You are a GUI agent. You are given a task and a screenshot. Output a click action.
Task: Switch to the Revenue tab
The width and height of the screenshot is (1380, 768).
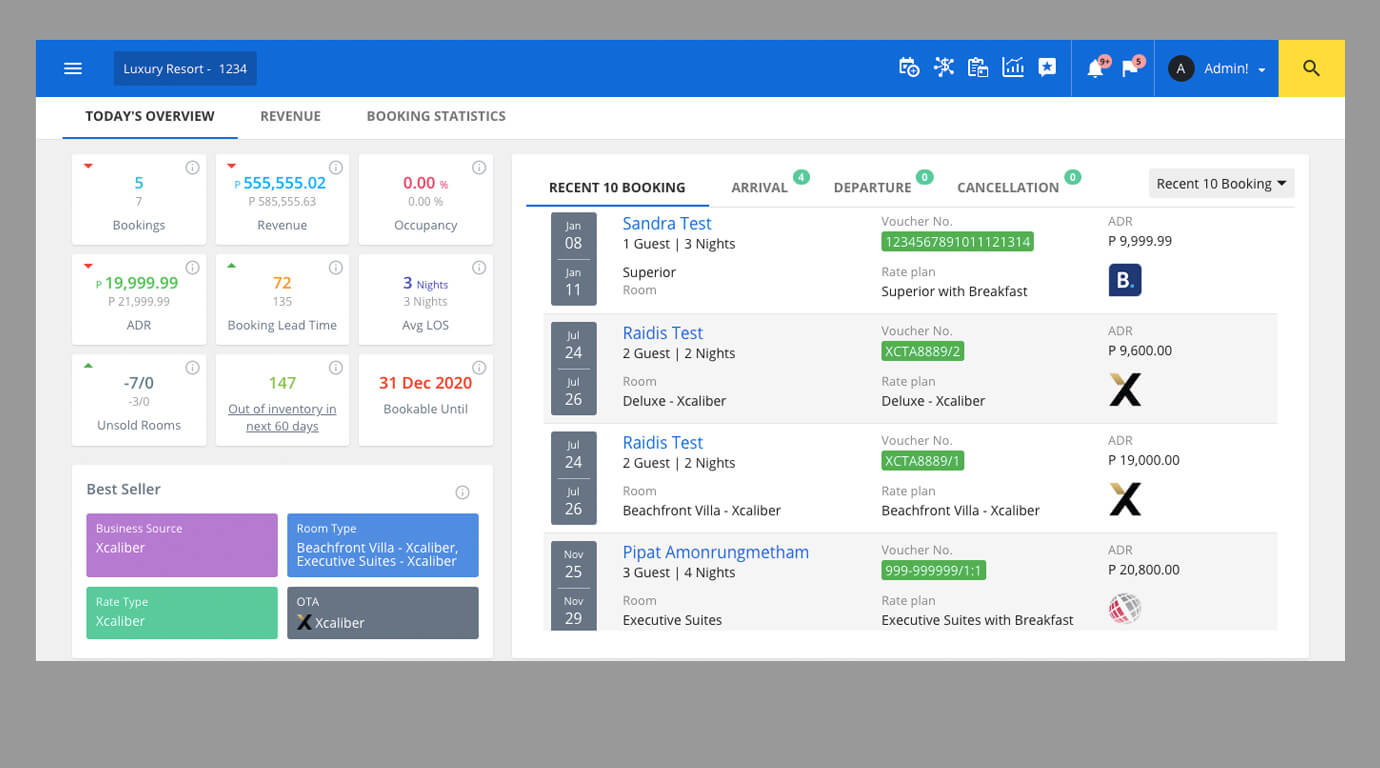tap(290, 116)
